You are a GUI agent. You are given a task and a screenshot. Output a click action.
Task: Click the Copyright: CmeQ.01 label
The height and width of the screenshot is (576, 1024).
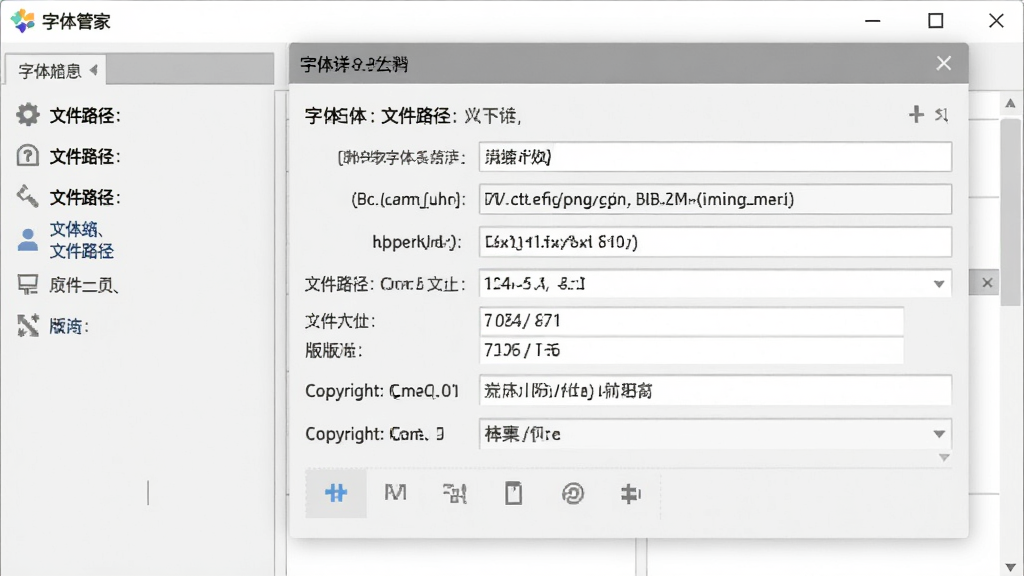[x=382, y=391]
